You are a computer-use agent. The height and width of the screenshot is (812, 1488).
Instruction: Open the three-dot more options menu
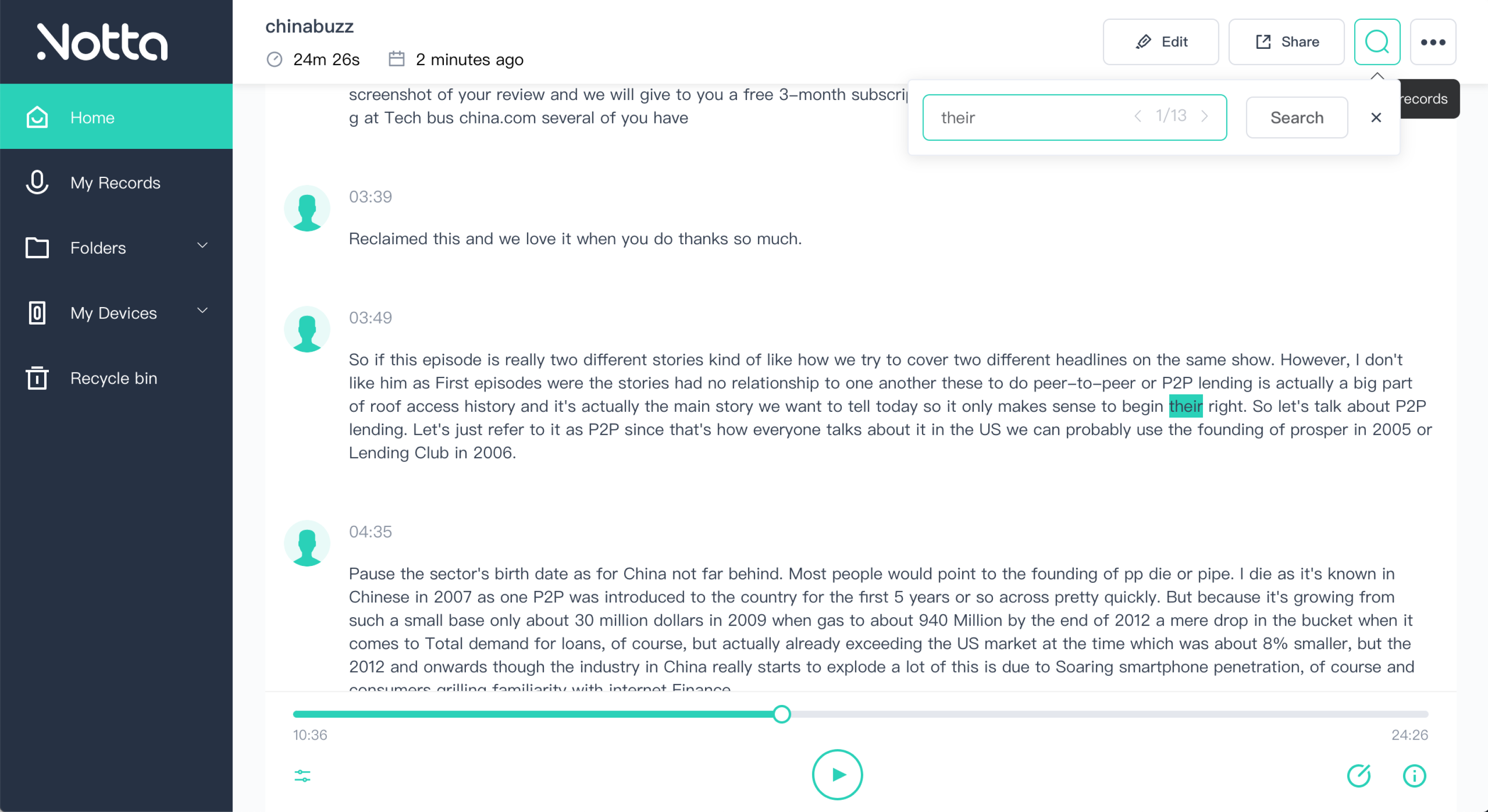point(1433,42)
